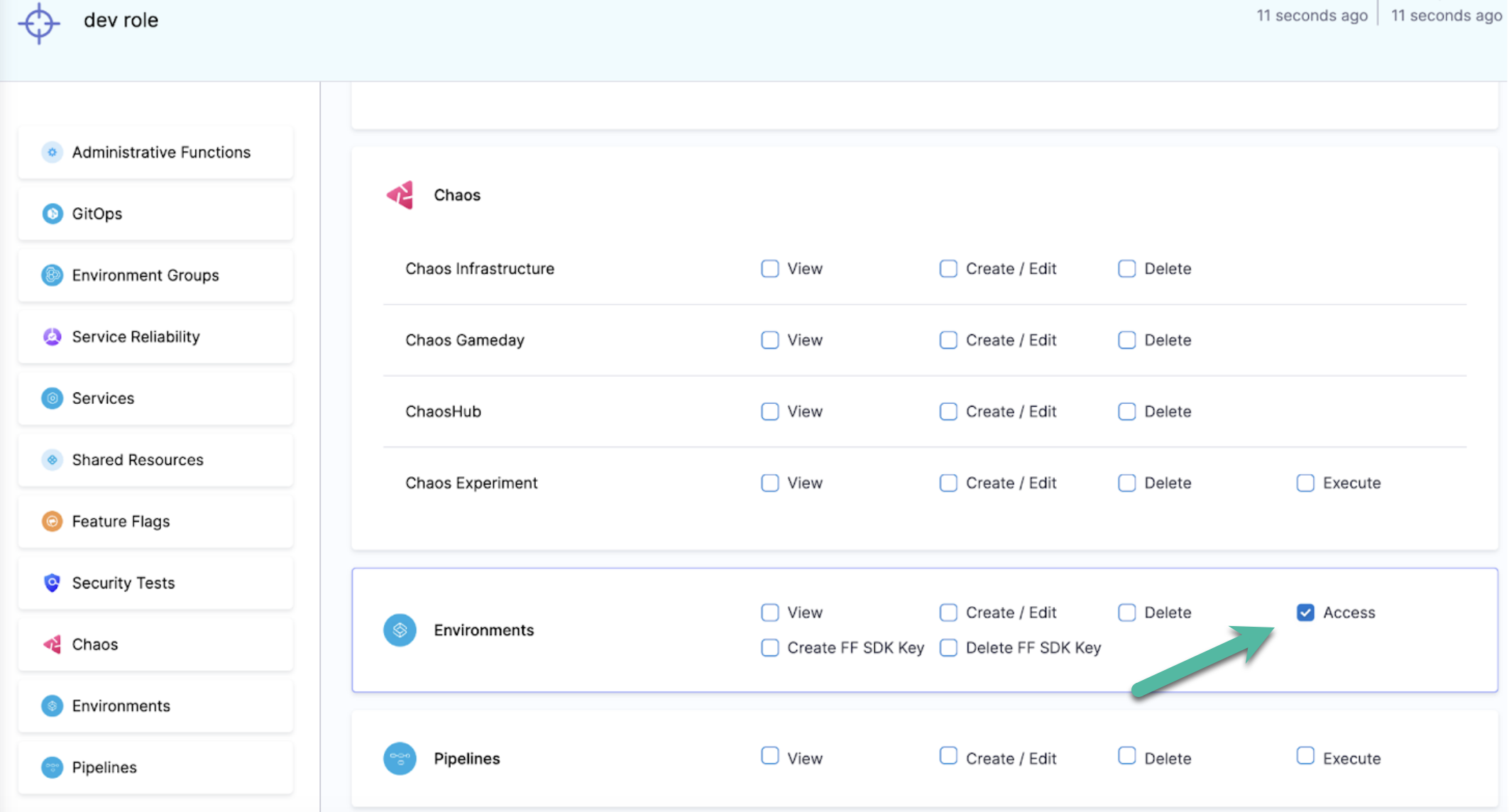
Task: Uncheck the Environments Access checkbox
Action: pyautogui.click(x=1305, y=613)
